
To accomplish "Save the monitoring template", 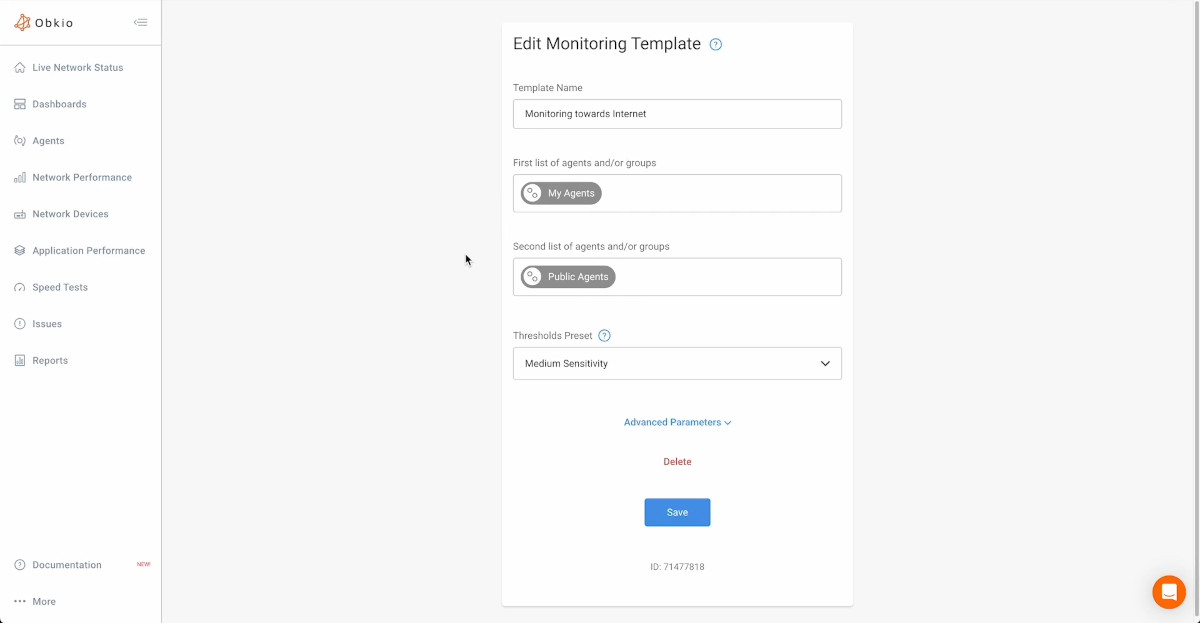I will coord(677,512).
